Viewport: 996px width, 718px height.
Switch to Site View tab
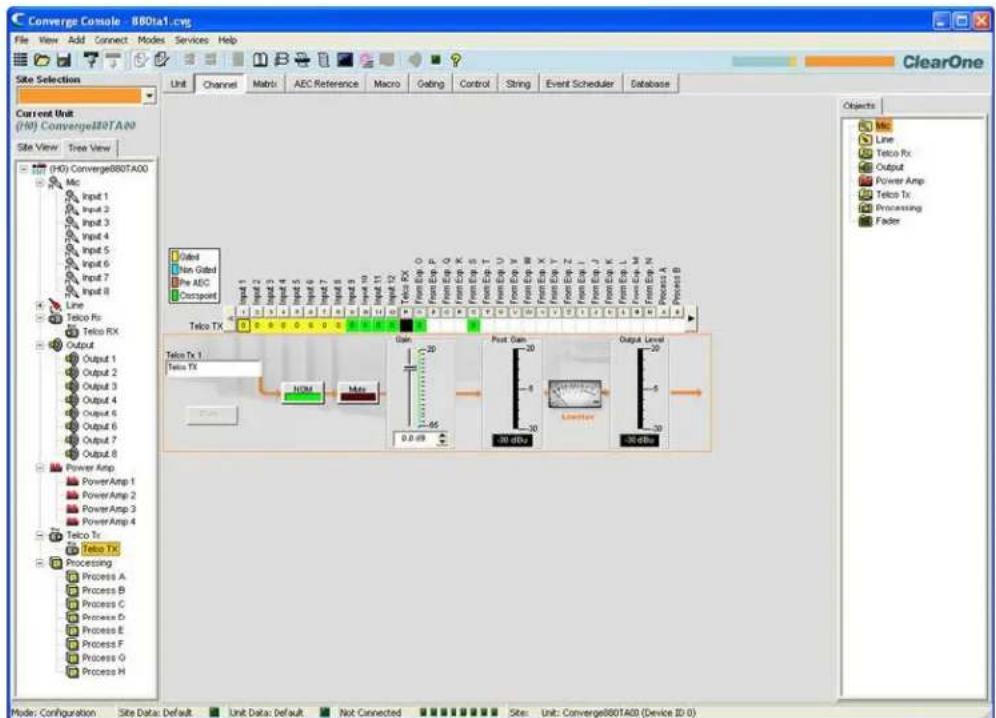pos(37,147)
